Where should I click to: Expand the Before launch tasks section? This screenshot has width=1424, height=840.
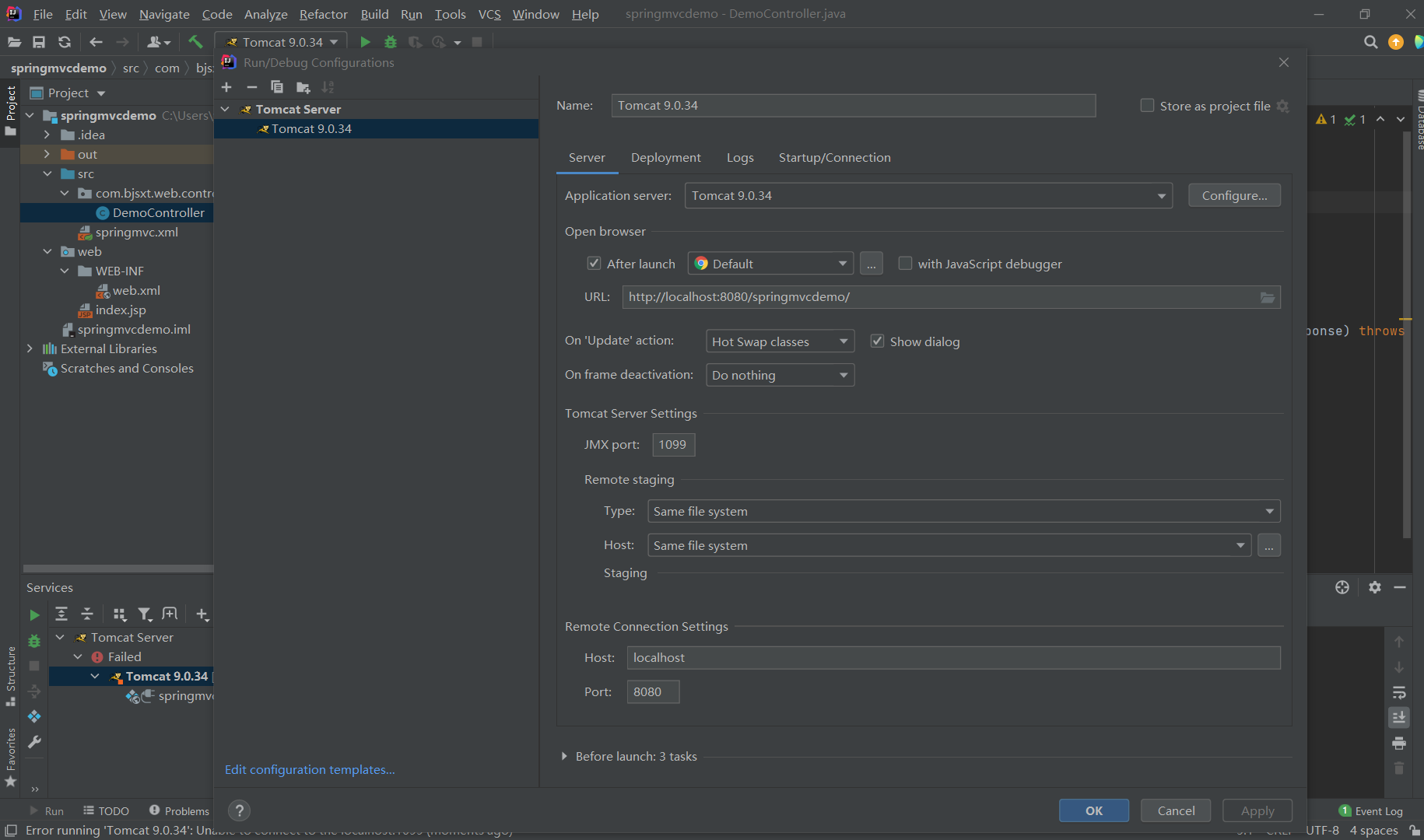tap(564, 756)
